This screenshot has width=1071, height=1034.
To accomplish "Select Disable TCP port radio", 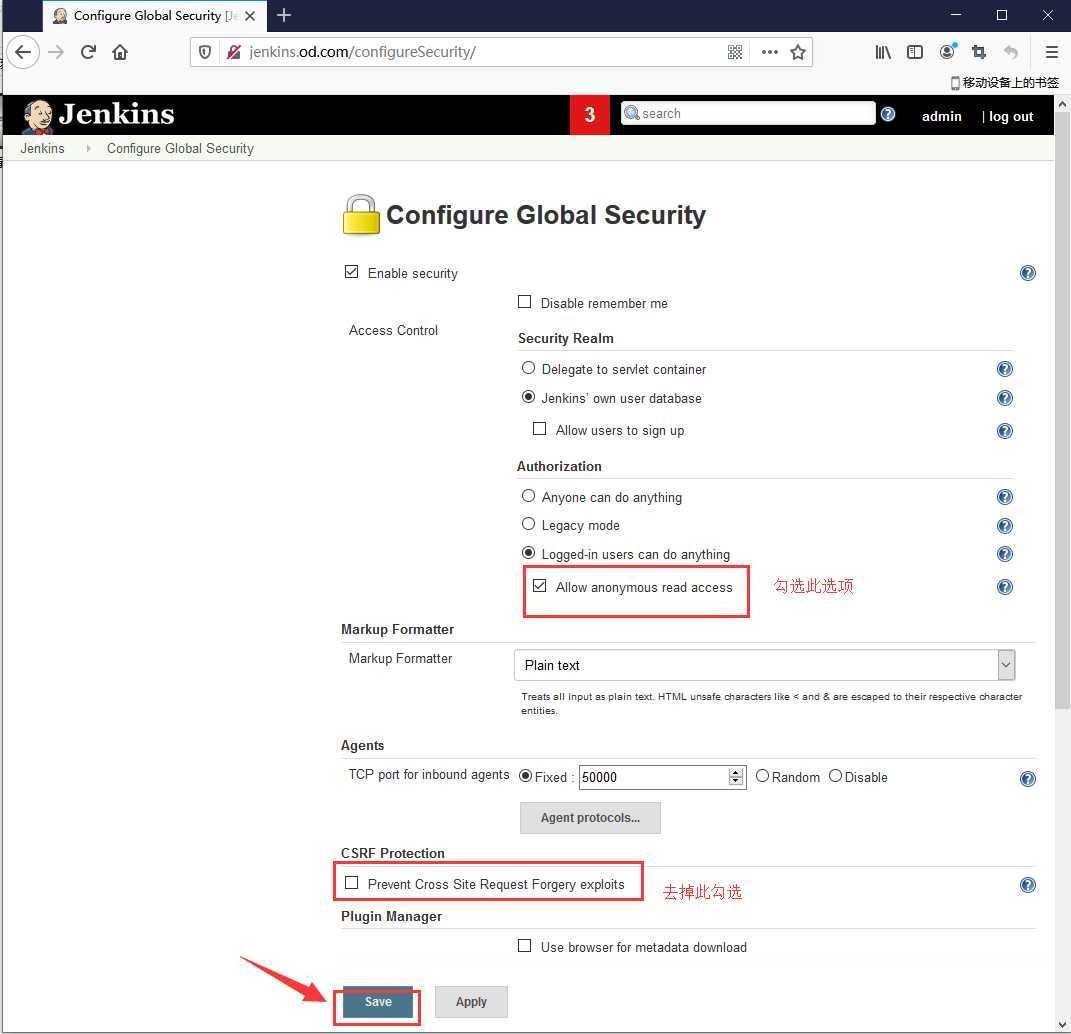I will click(835, 776).
